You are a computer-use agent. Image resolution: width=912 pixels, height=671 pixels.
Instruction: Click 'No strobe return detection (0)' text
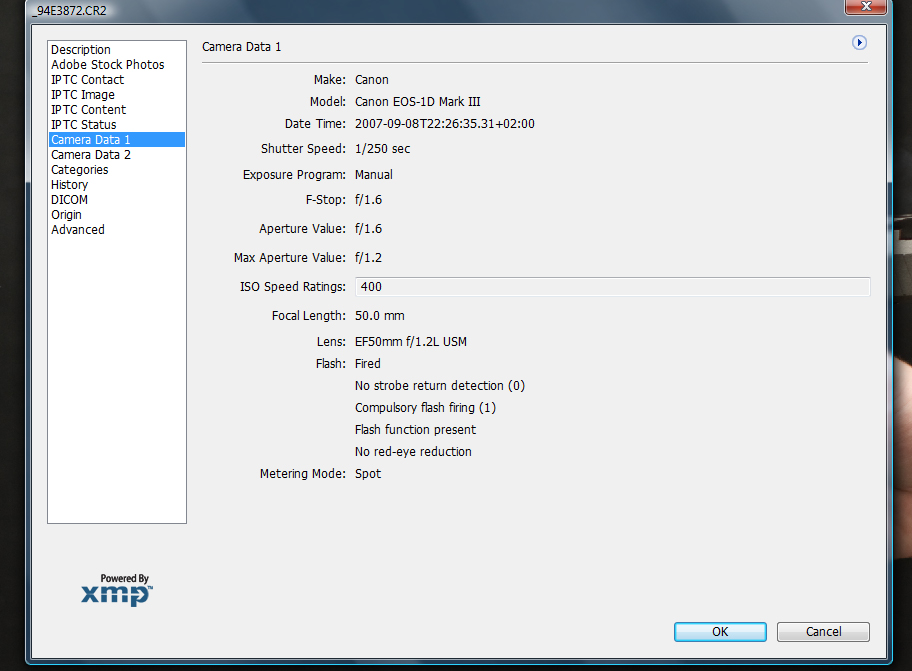(440, 386)
